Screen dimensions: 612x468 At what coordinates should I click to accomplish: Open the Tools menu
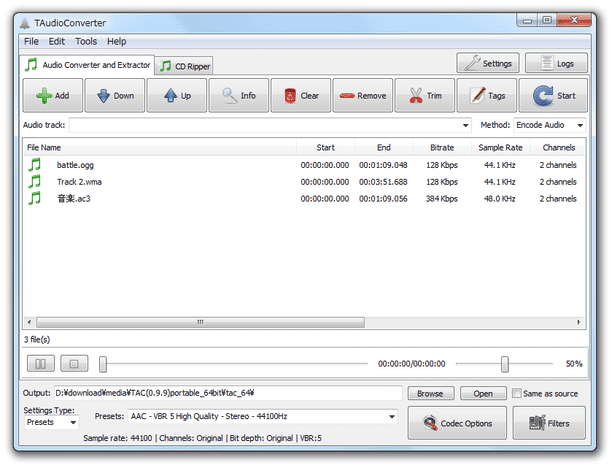pyautogui.click(x=86, y=41)
